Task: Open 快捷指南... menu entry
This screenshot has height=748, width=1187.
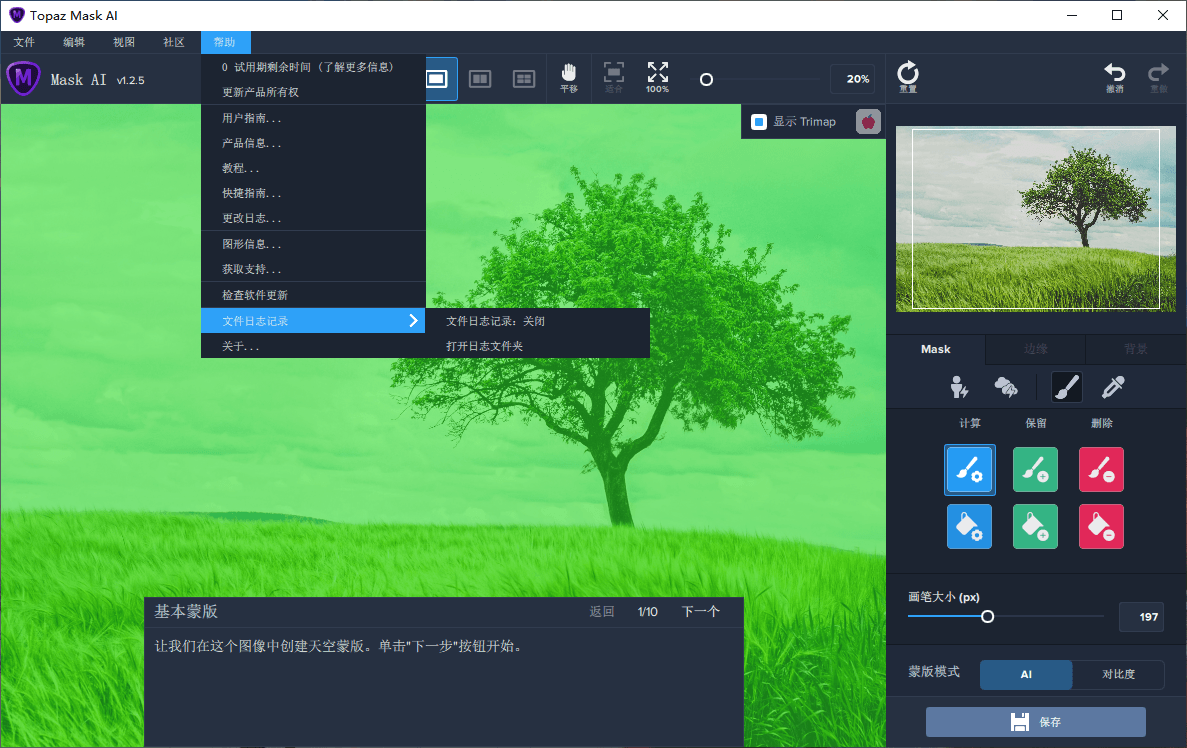Action: click(313, 193)
